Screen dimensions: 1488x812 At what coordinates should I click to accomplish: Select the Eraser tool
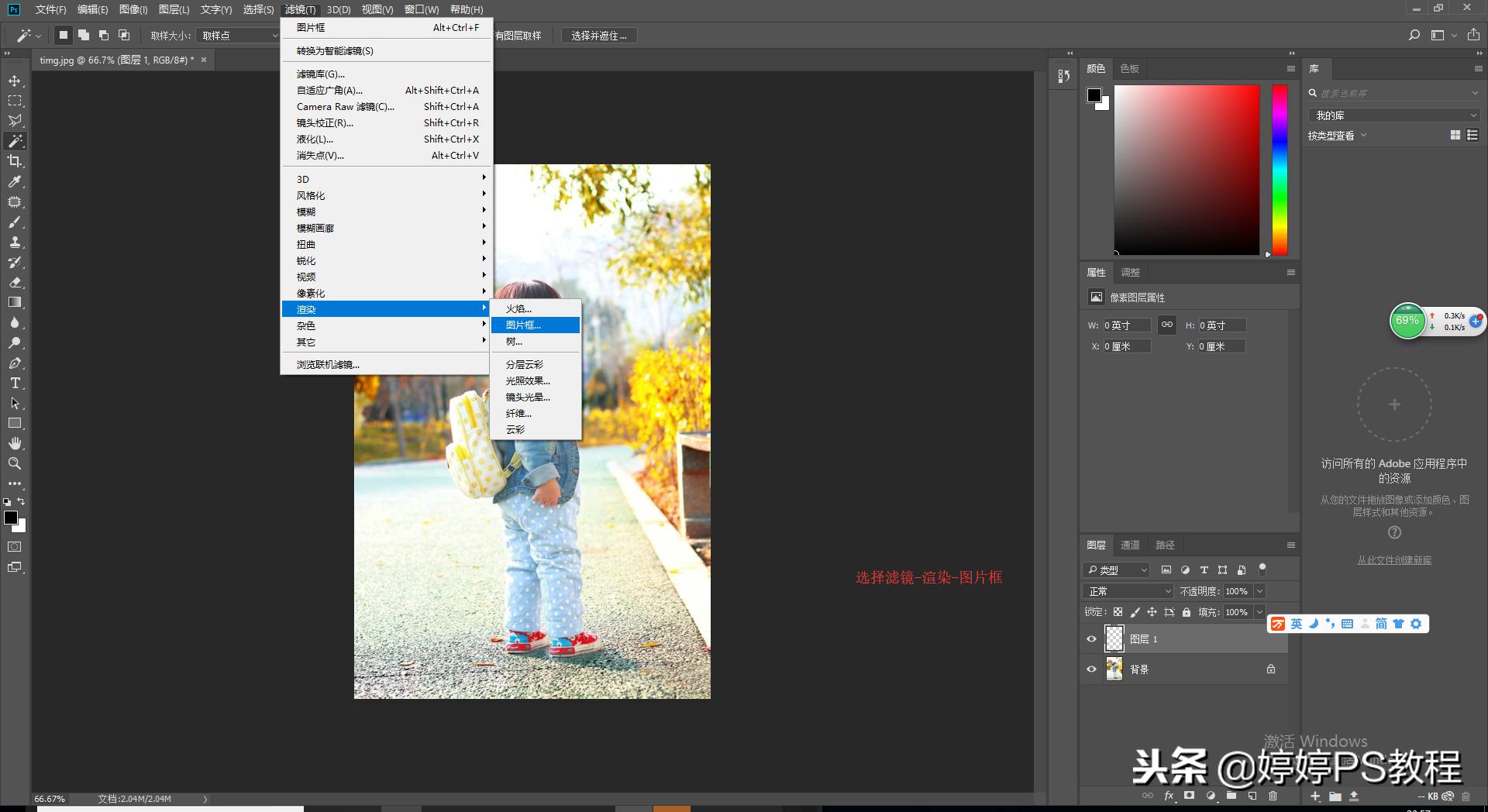15,283
